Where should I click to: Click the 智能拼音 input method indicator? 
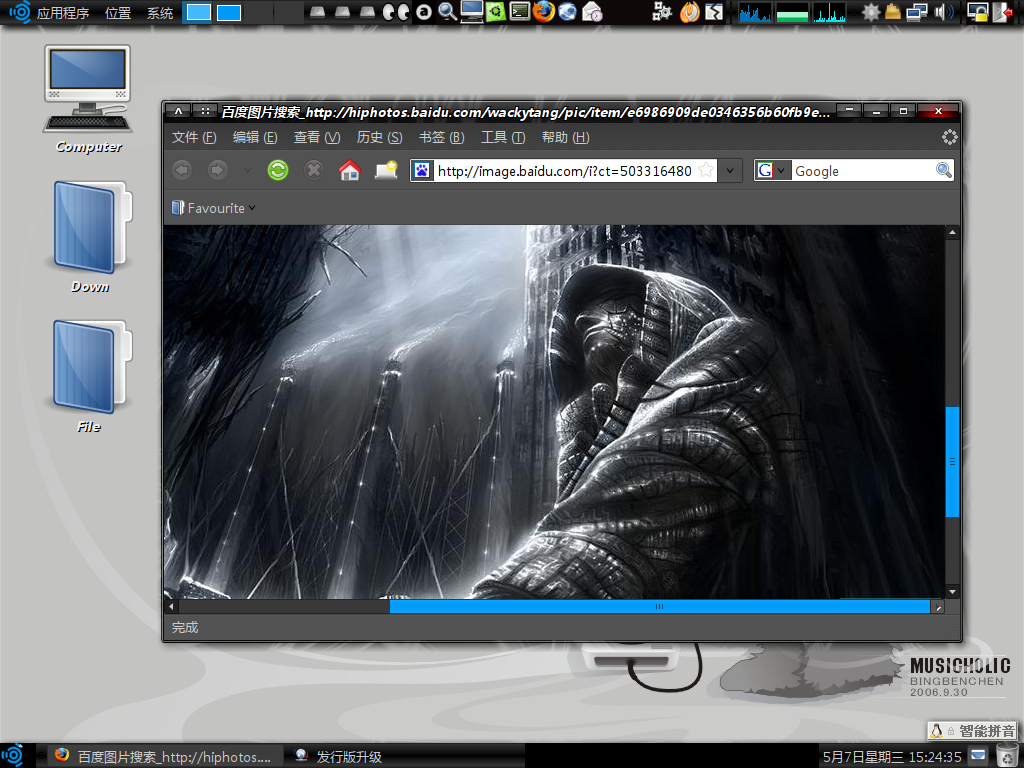pos(972,731)
